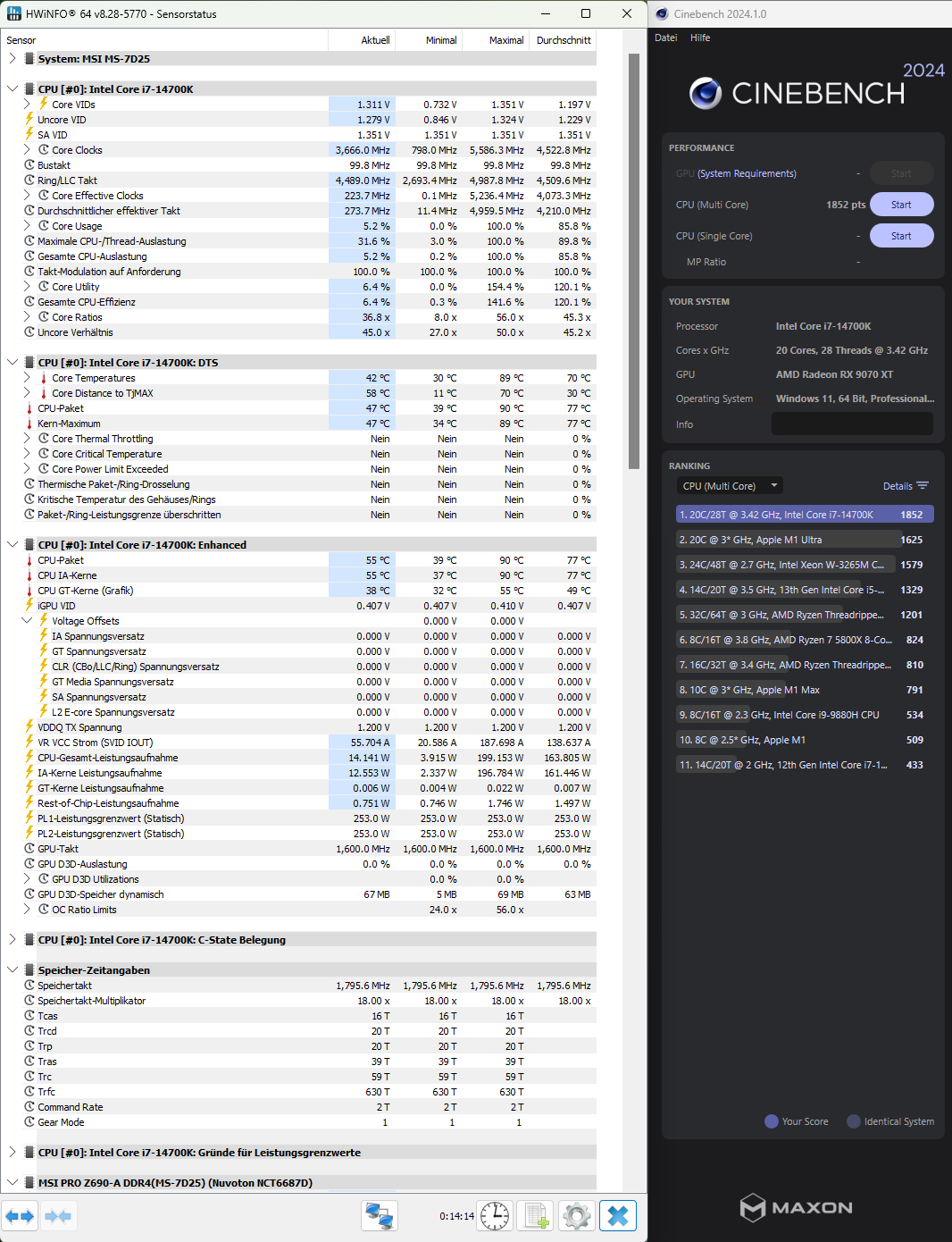This screenshot has width=952, height=1242.
Task: Open the Hilfe menu in Cinebench
Action: point(700,38)
